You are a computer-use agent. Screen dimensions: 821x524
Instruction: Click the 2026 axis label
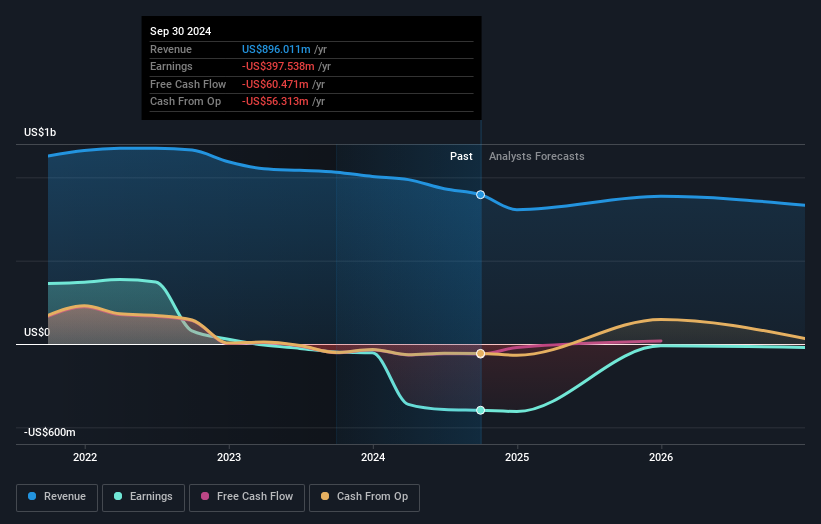(661, 458)
